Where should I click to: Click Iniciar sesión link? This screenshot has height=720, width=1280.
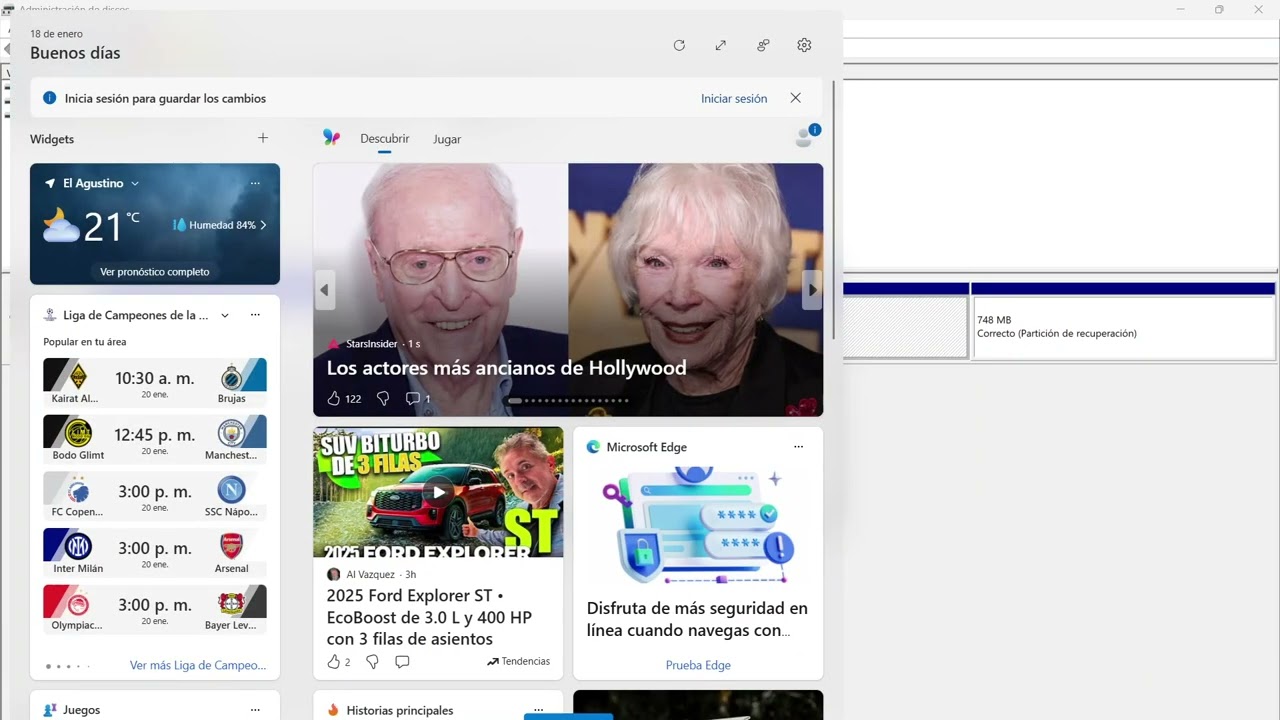point(734,98)
